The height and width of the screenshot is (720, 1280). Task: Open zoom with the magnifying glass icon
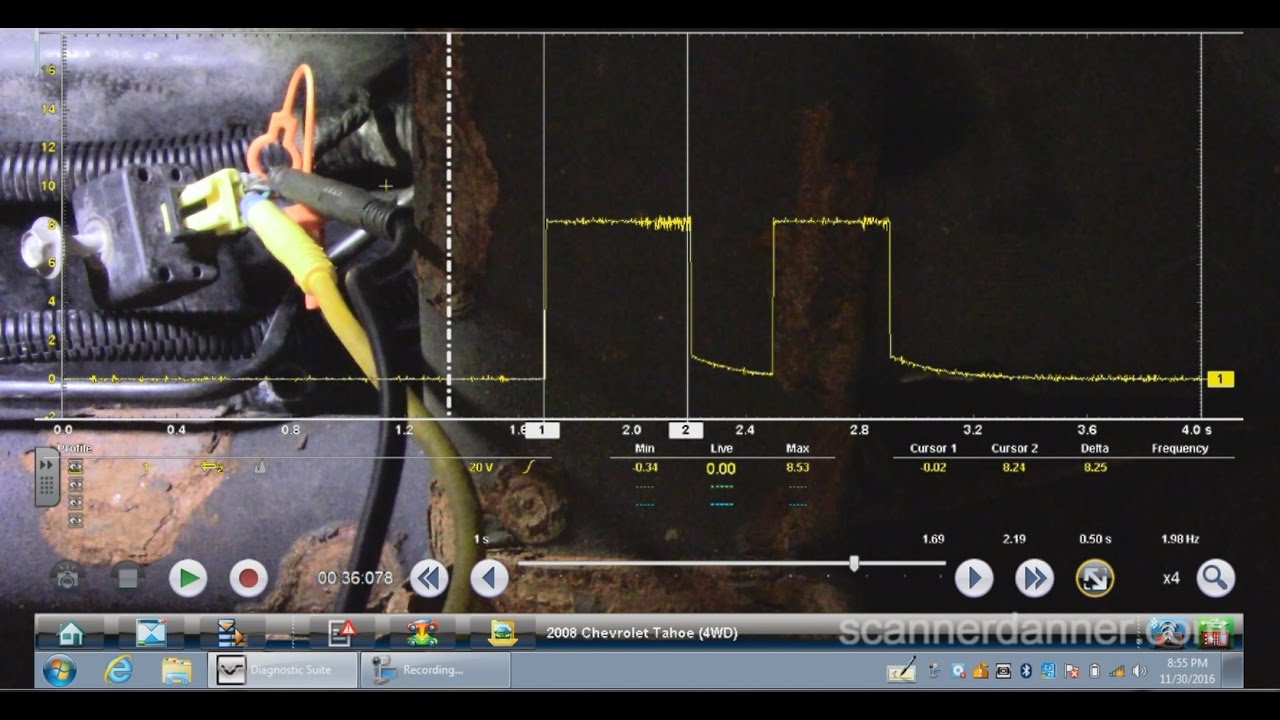[x=1215, y=578]
